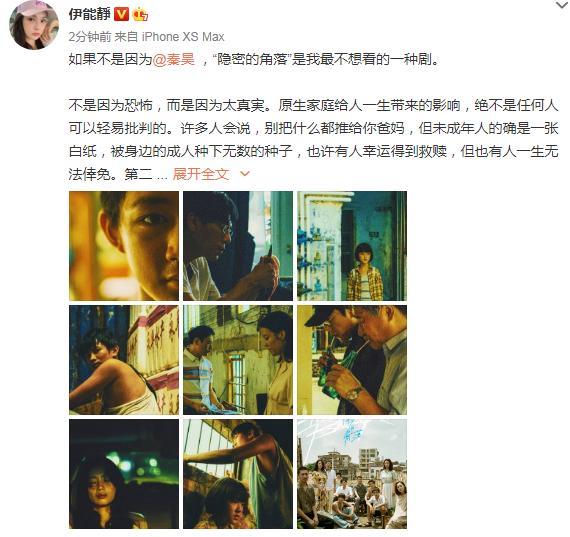The width and height of the screenshot is (570, 537).
Task: Open man holding knife photo
Action: point(238,246)
